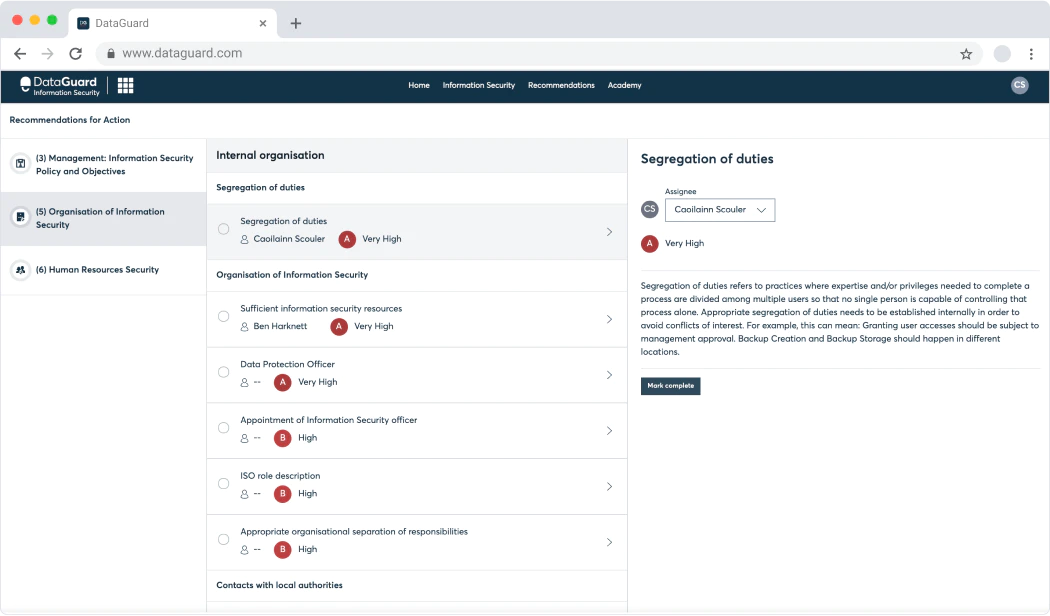Select (5) Organisation of Information Security section
The image size is (1050, 616).
[104, 218]
